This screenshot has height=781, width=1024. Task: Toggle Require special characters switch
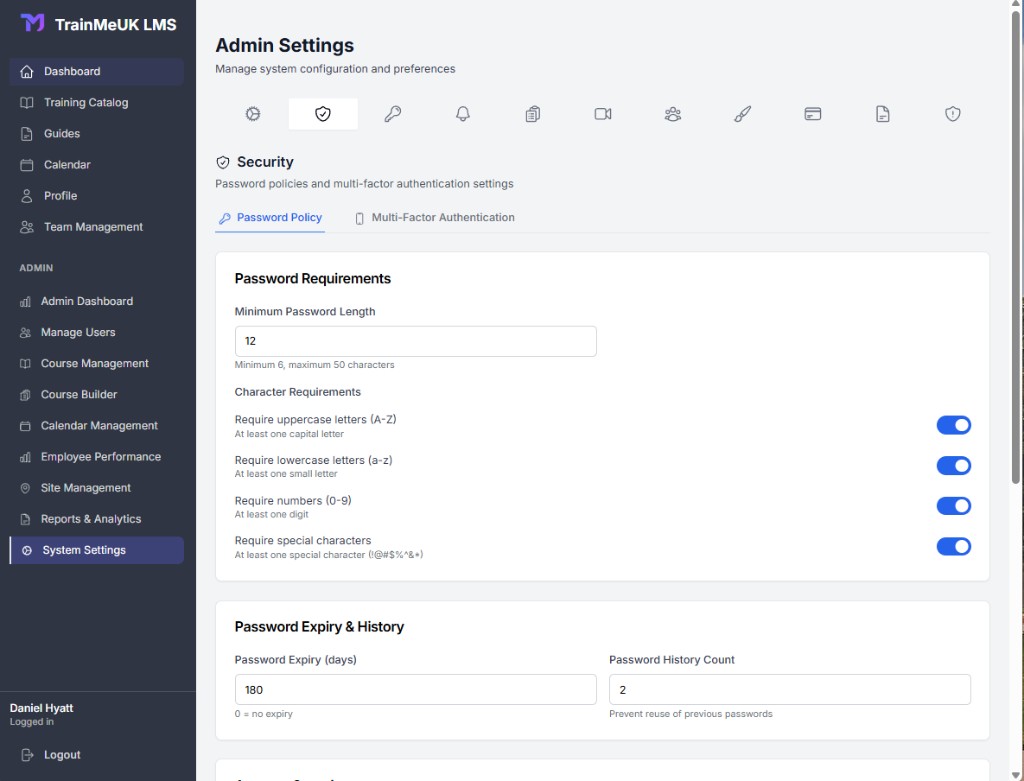click(x=953, y=547)
